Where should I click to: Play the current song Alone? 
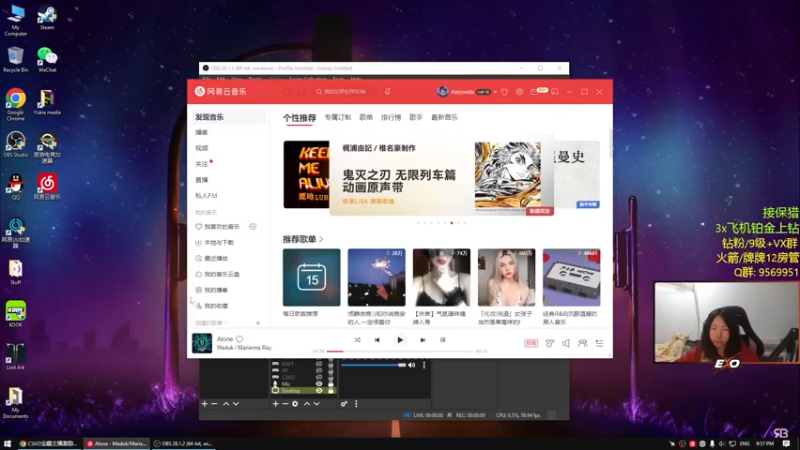(x=400, y=340)
